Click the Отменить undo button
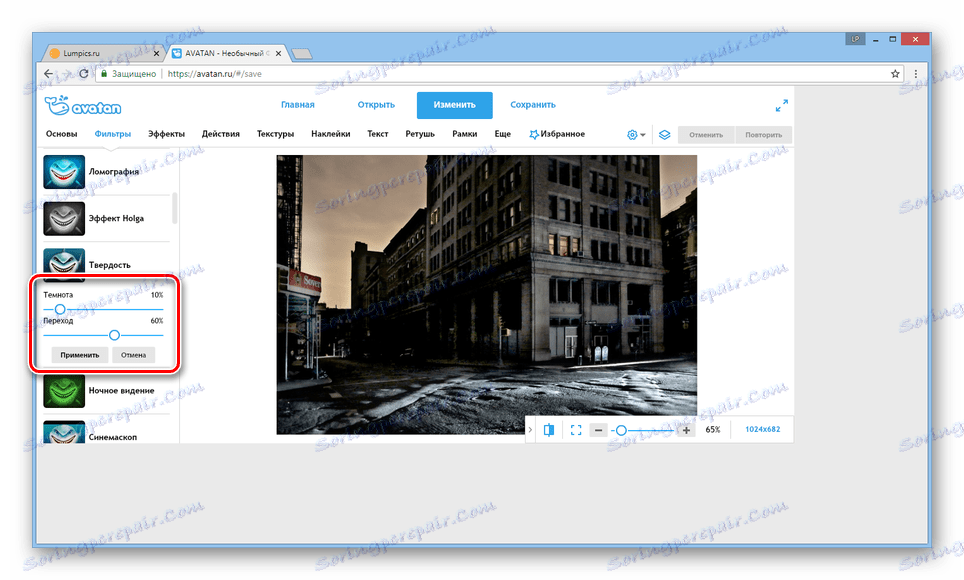964x580 pixels. point(706,135)
